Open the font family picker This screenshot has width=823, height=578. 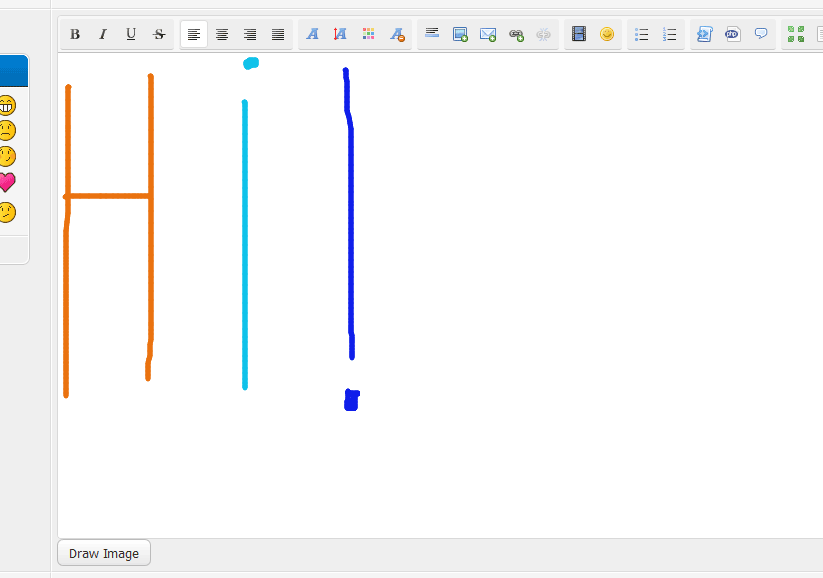click(x=312, y=34)
